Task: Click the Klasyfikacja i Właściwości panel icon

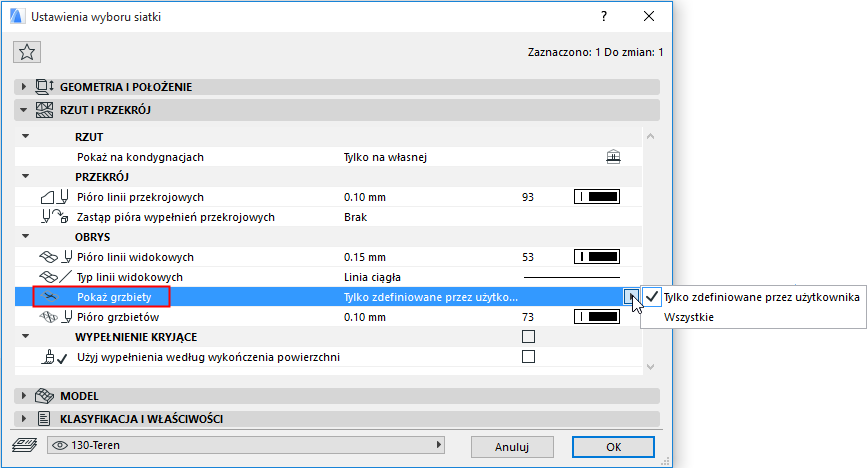Action: pos(45,419)
